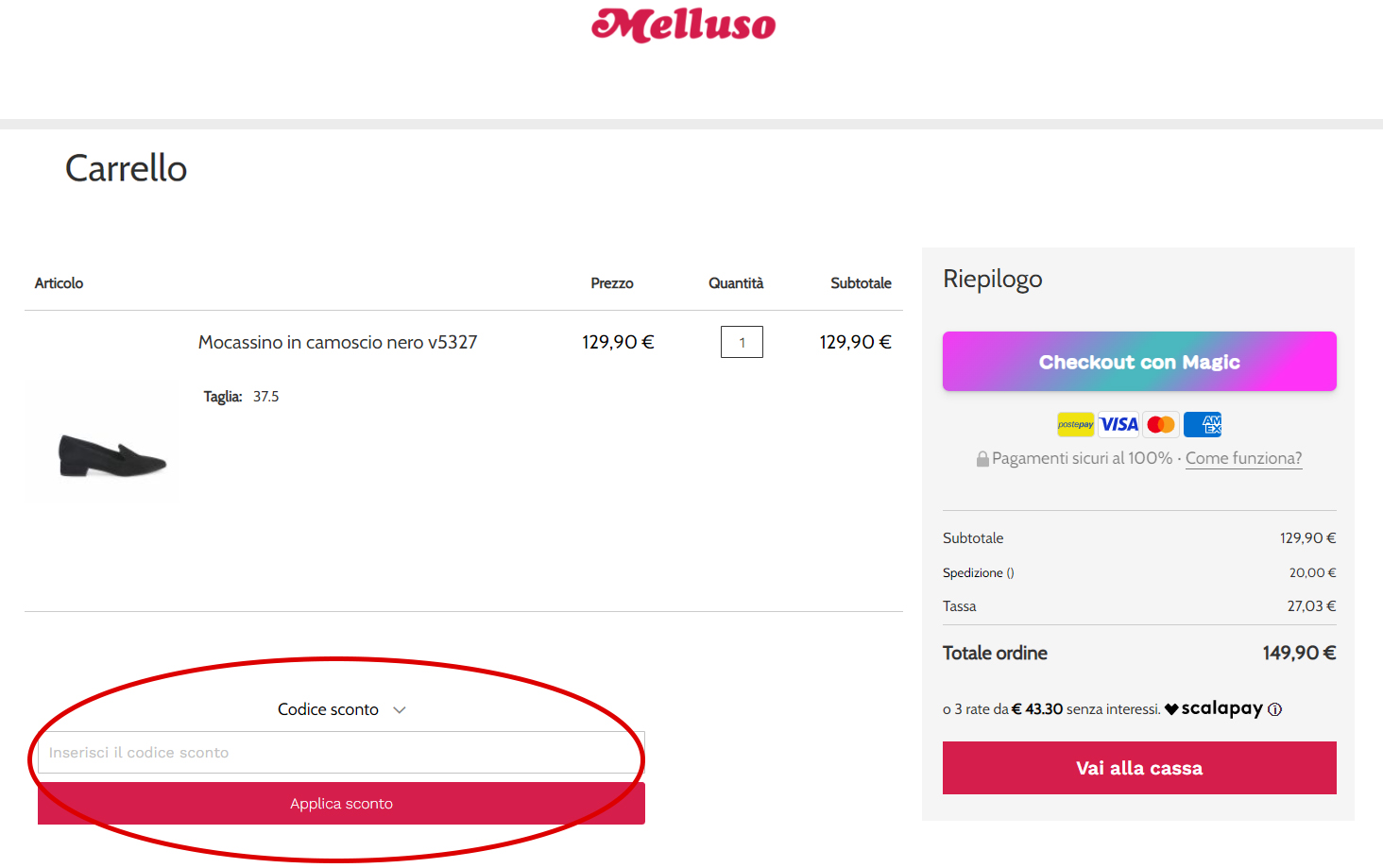The width and height of the screenshot is (1383, 868).
Task: Click the padlock security icon
Action: click(982, 457)
